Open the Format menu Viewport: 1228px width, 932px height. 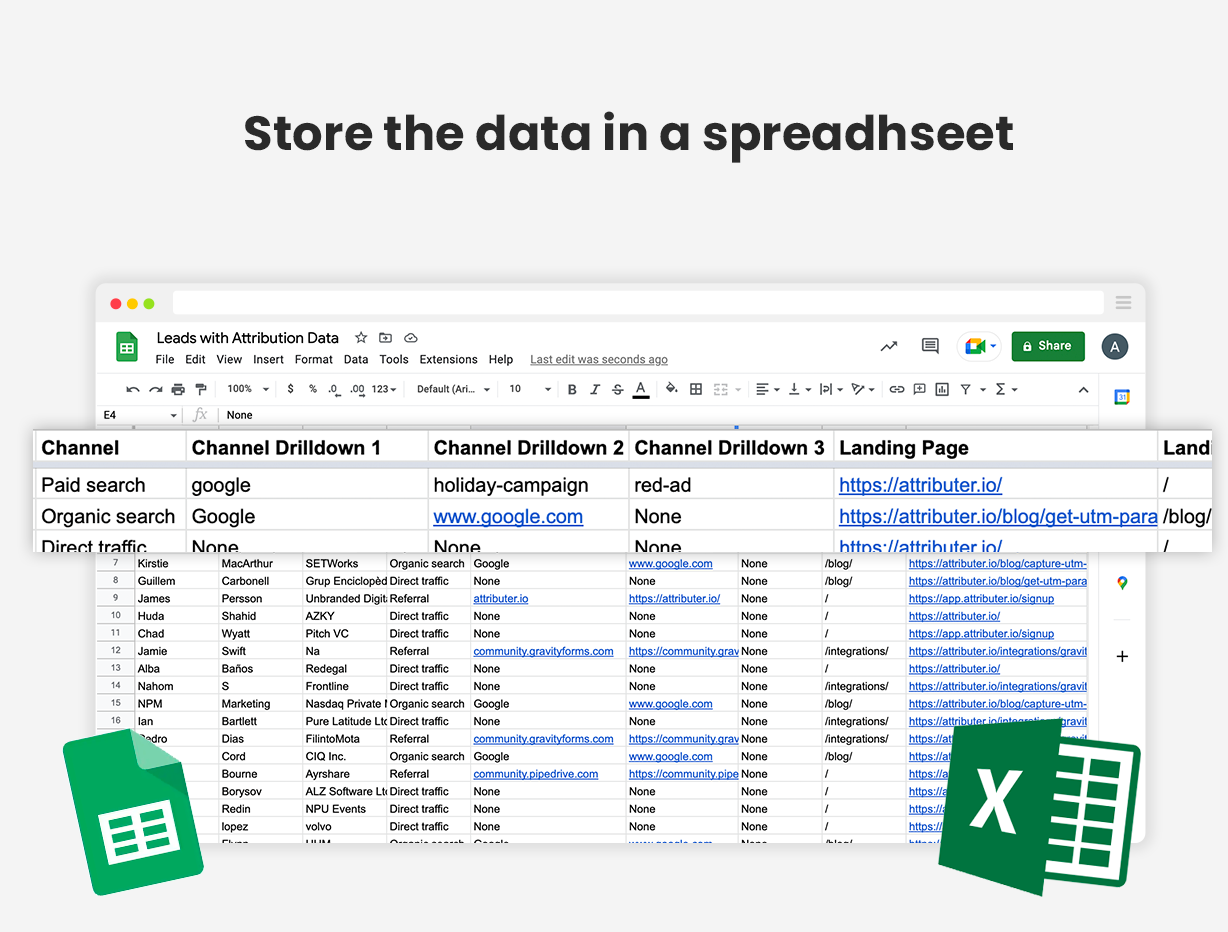(x=314, y=360)
